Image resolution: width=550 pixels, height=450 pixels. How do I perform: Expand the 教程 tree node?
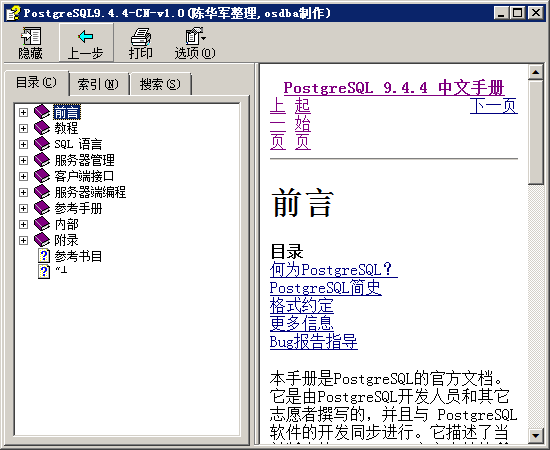click(x=23, y=128)
